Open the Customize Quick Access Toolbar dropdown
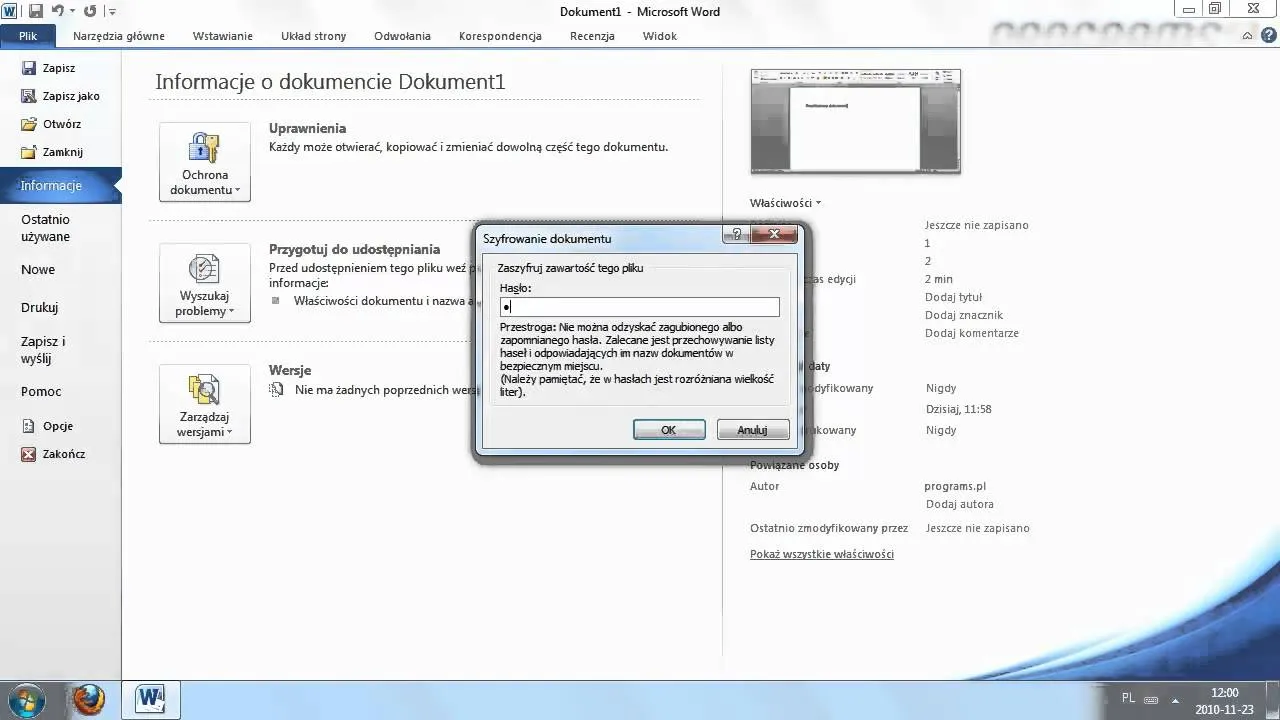 [111, 12]
